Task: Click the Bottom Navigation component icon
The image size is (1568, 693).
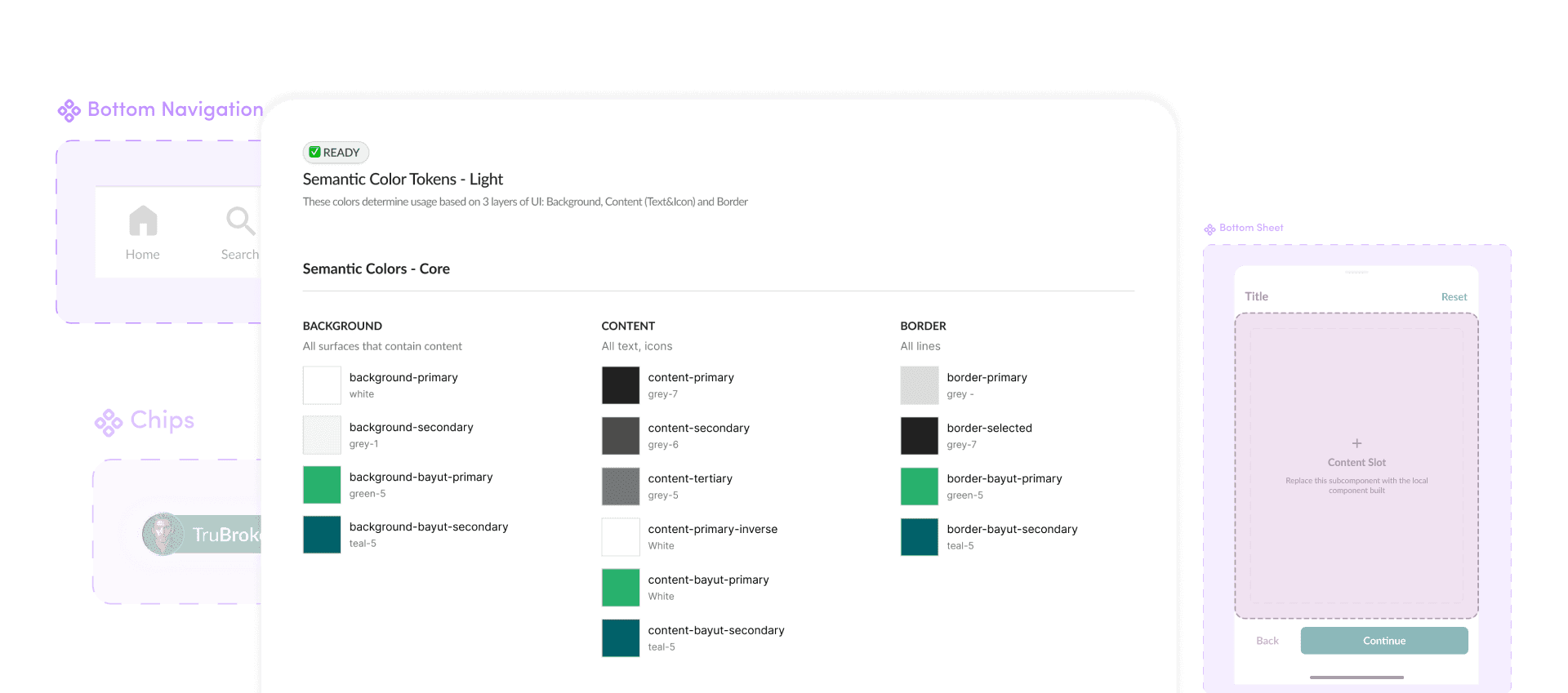Action: coord(69,110)
